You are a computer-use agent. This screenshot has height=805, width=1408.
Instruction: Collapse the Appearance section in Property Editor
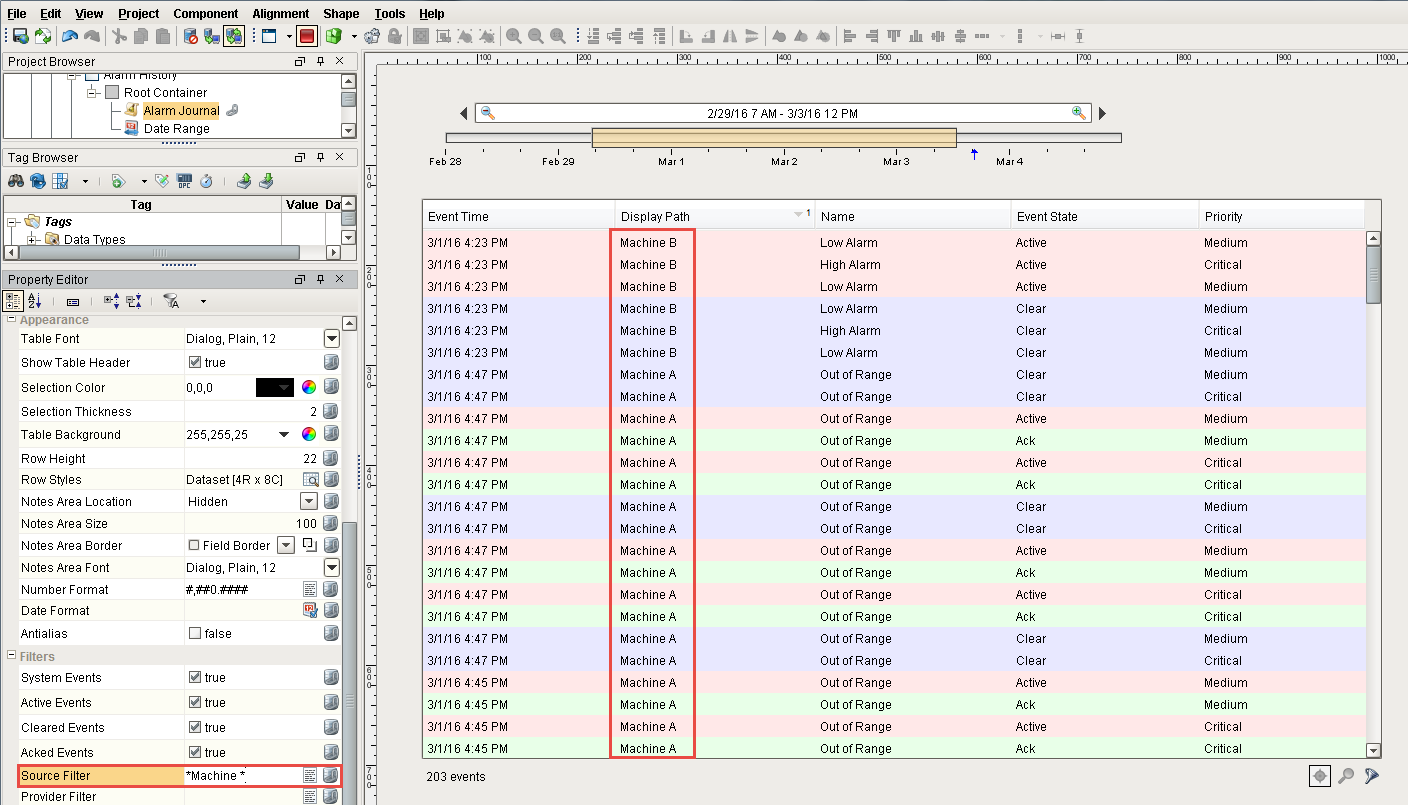click(x=9, y=320)
